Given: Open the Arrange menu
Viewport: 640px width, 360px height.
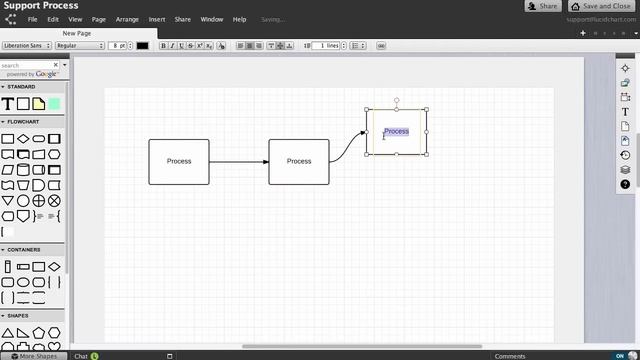Looking at the screenshot, I should 127,19.
